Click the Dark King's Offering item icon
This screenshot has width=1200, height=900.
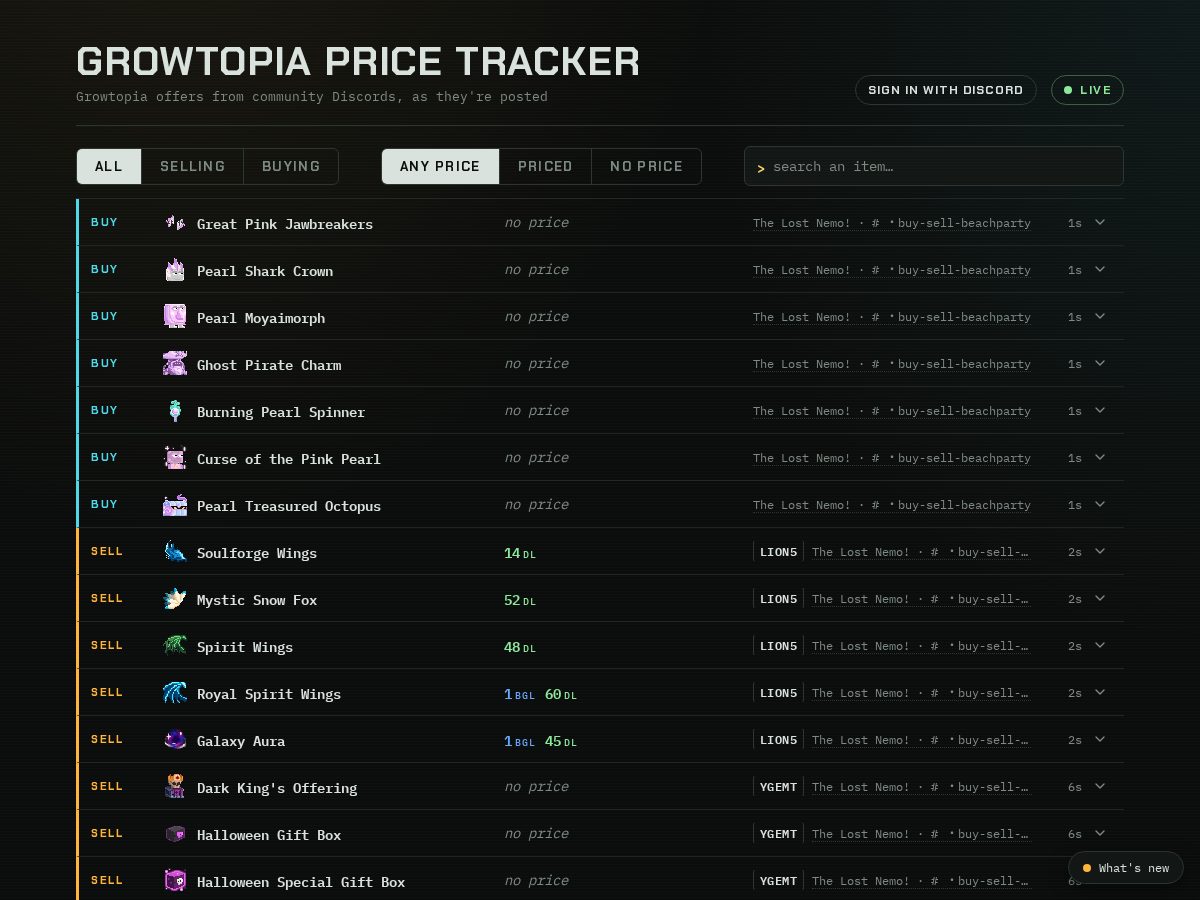click(x=175, y=787)
